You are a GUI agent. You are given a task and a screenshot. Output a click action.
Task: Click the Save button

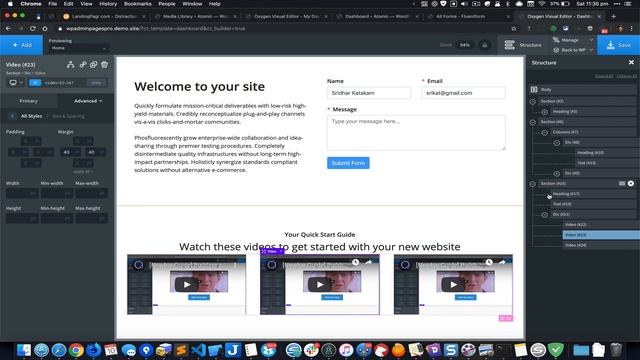pyautogui.click(x=619, y=45)
